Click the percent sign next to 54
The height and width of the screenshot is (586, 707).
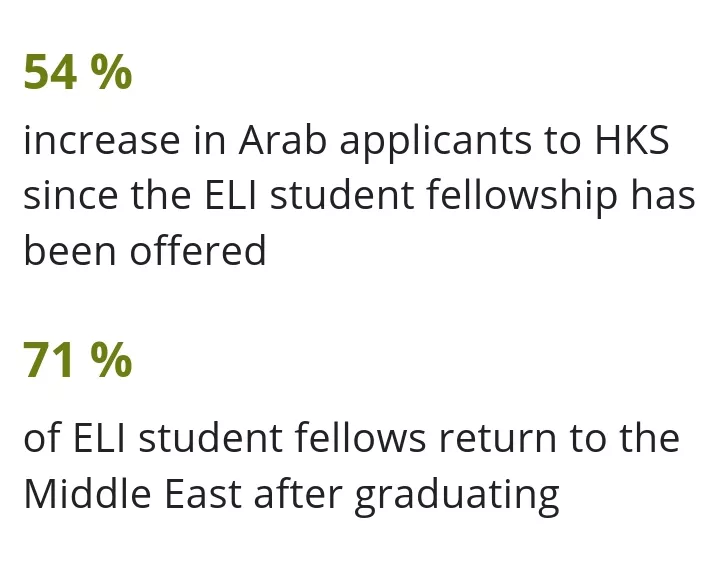pos(111,72)
